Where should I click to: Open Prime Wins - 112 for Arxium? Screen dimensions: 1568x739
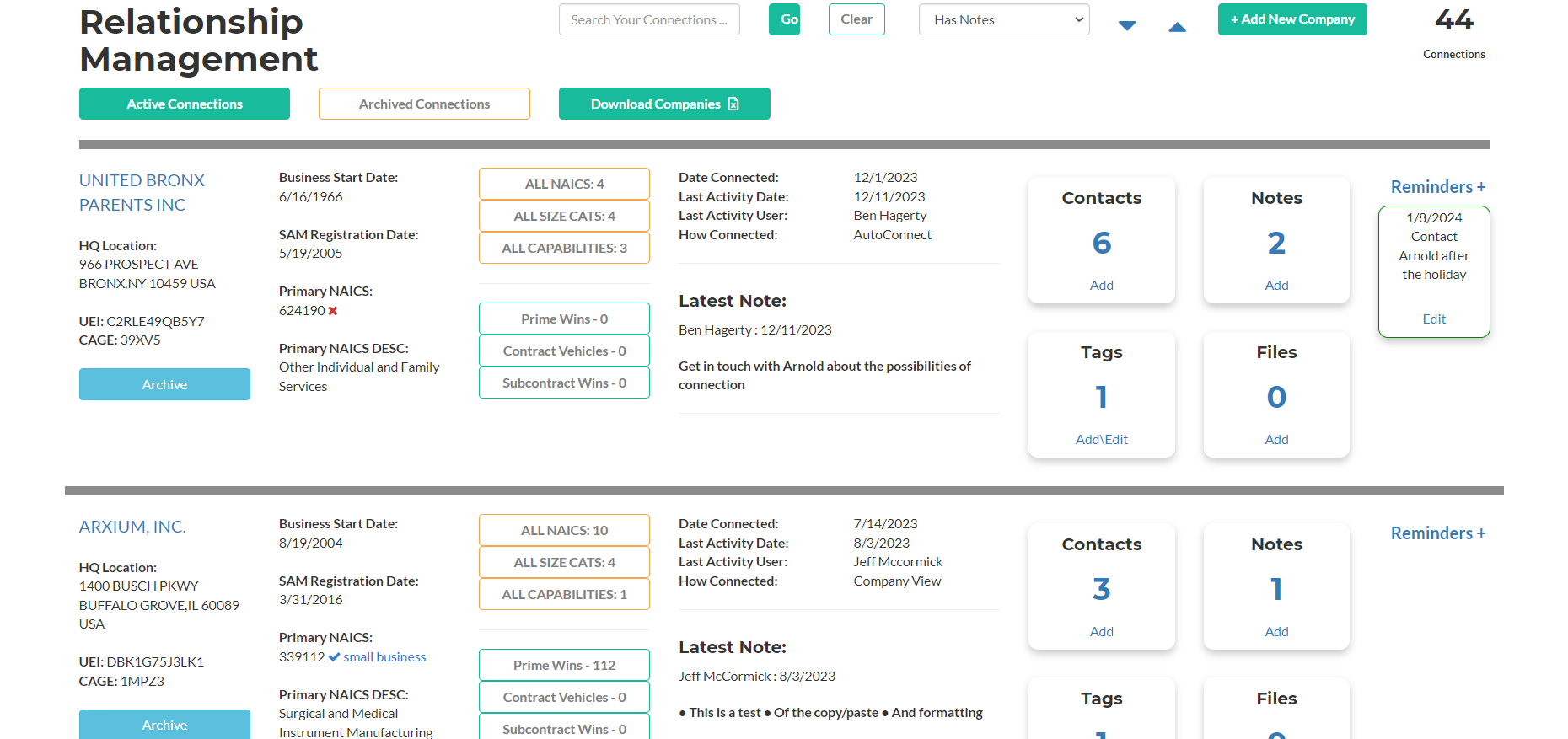click(564, 665)
